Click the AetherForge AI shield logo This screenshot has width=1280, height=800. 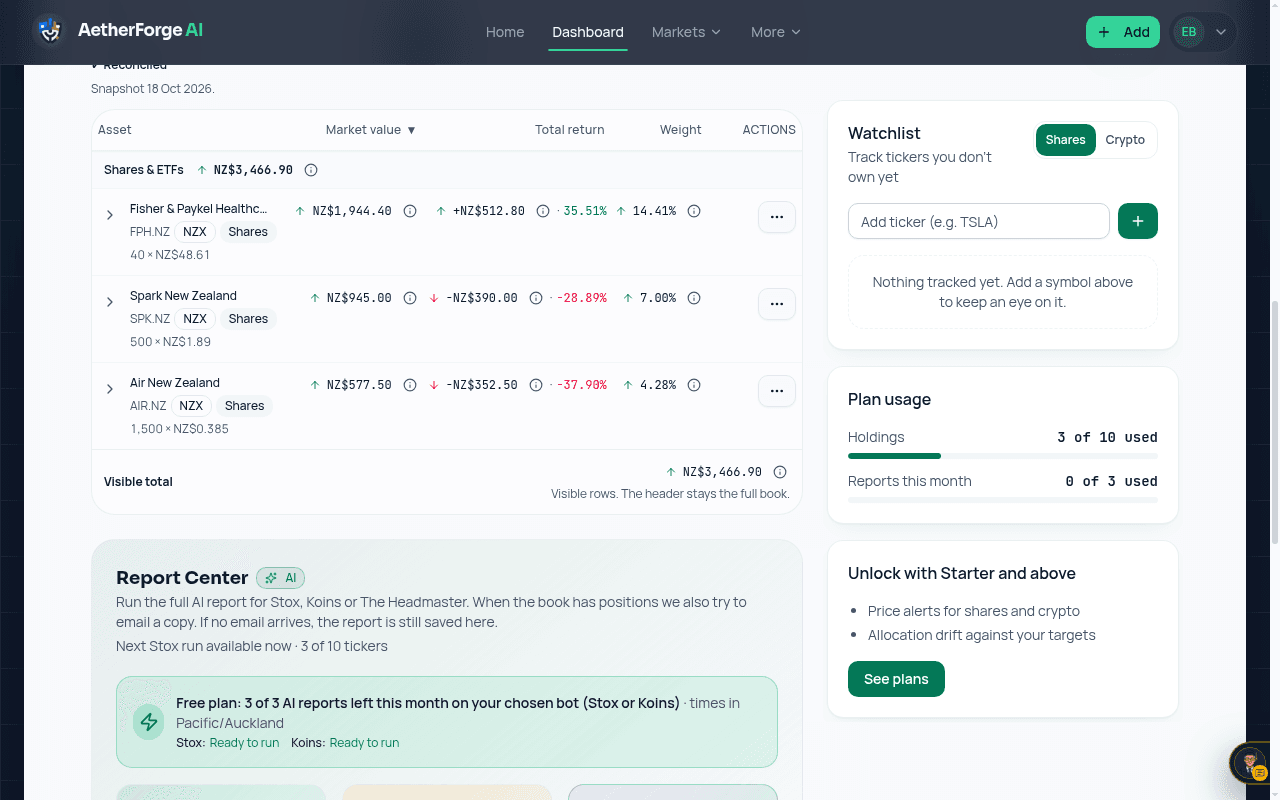click(x=49, y=31)
